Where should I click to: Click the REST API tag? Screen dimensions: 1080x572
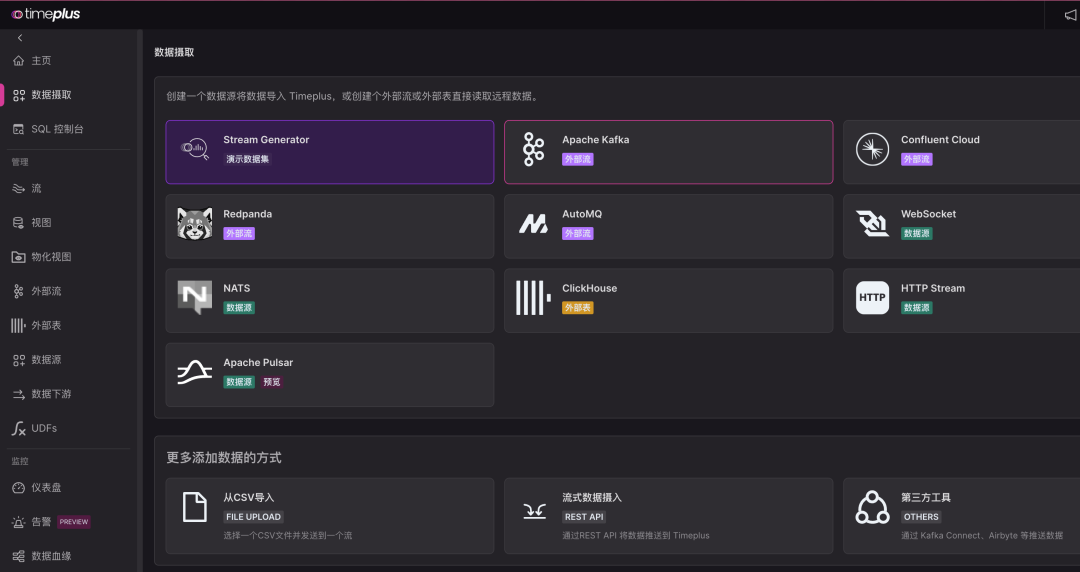(584, 517)
